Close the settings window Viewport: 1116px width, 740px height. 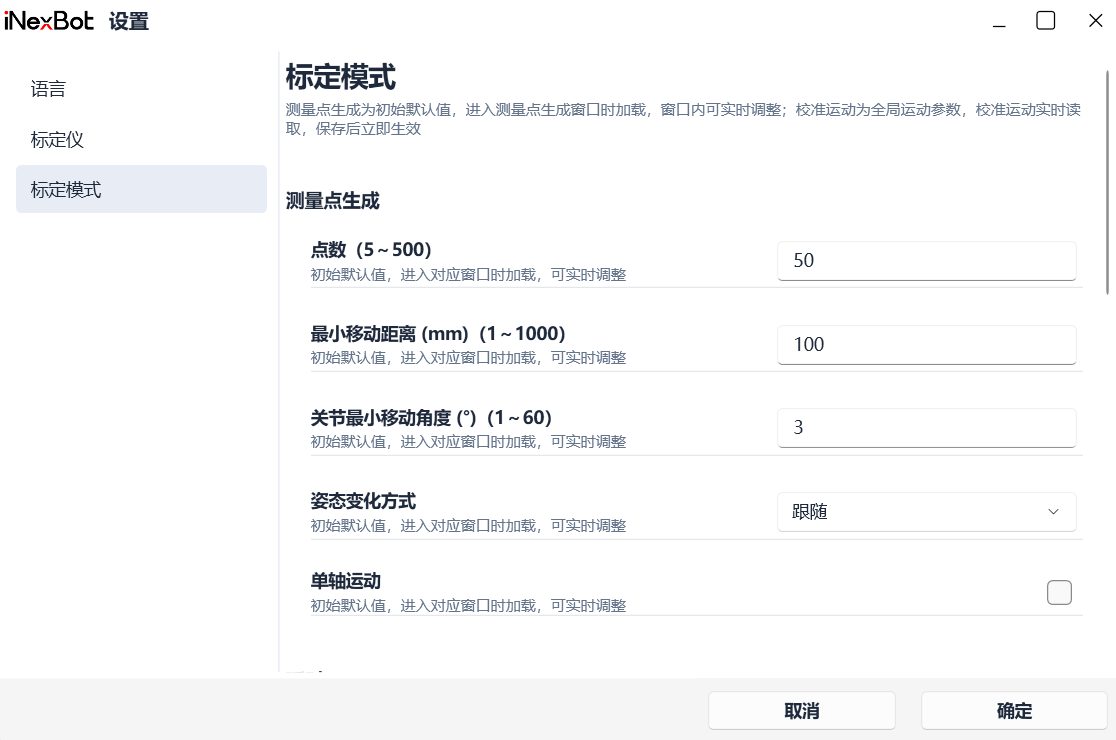[1096, 21]
